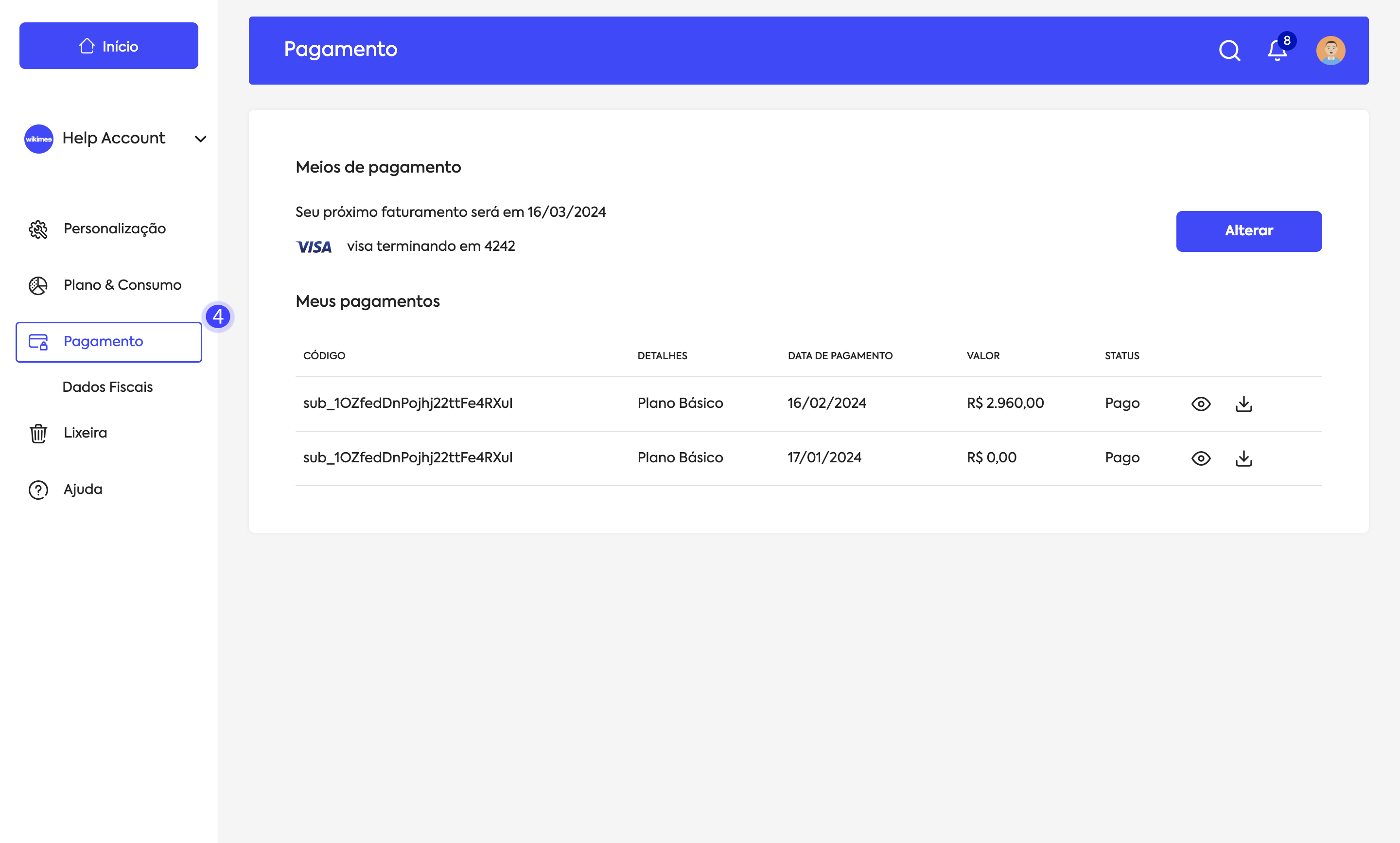
Task: Open the Ajuda help page
Action: [x=82, y=489]
